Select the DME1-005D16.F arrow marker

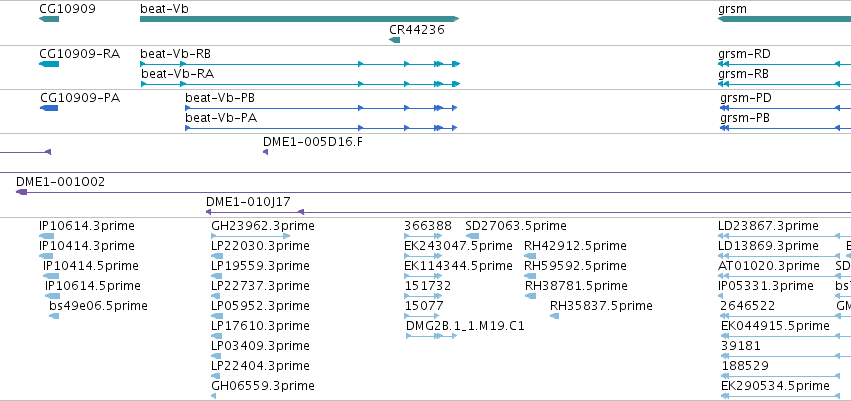[265, 152]
